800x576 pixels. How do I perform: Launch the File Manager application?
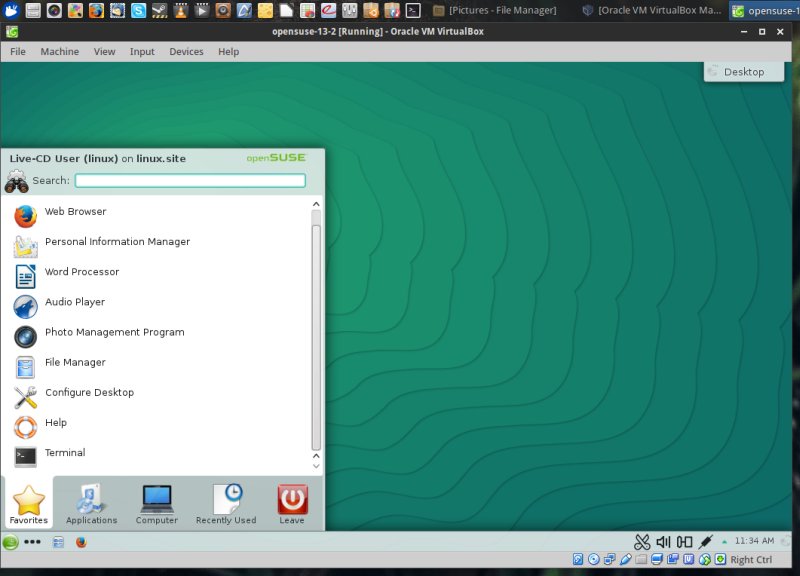point(75,362)
